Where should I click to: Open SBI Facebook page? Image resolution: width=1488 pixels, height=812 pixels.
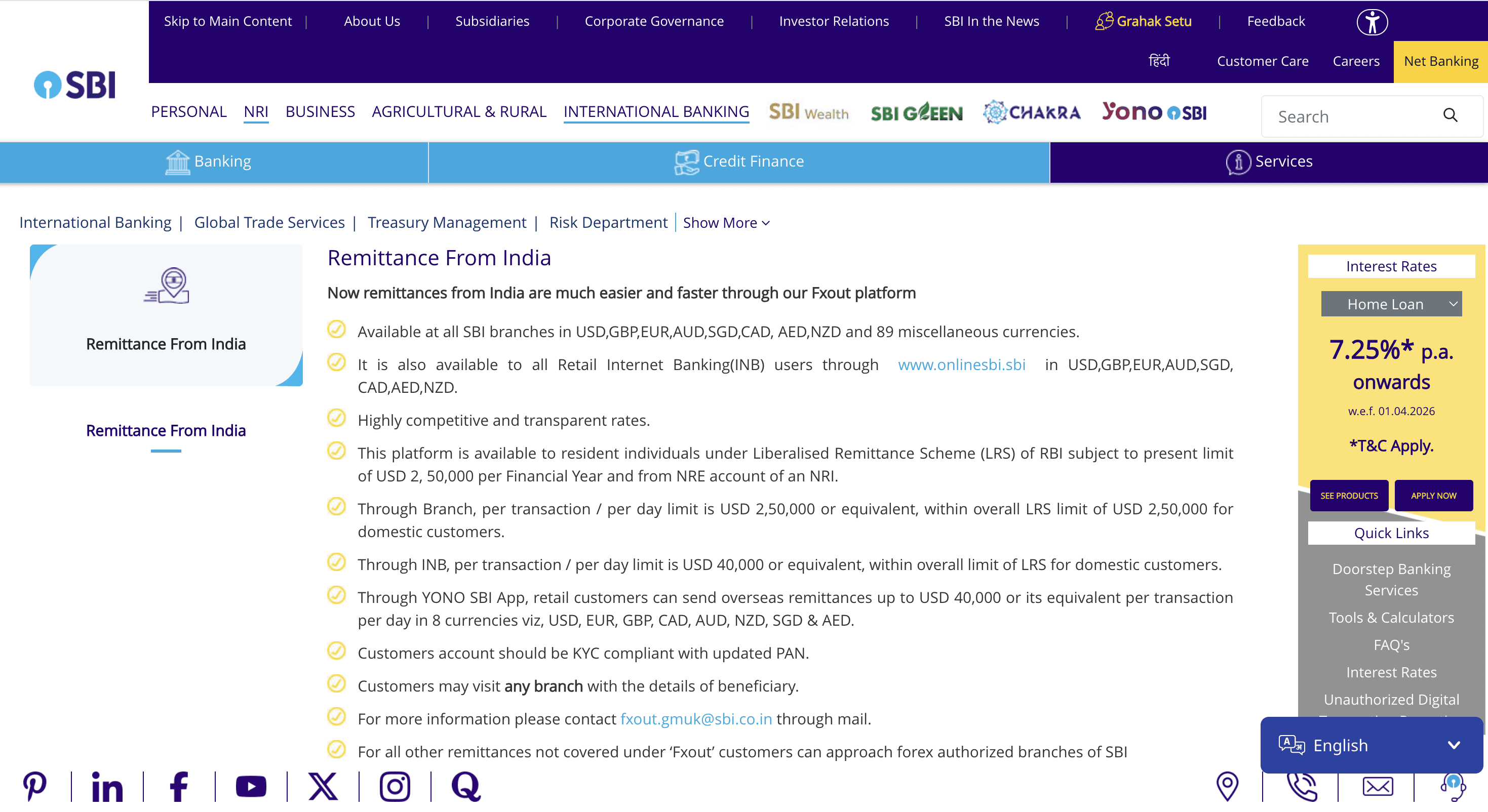(x=178, y=786)
